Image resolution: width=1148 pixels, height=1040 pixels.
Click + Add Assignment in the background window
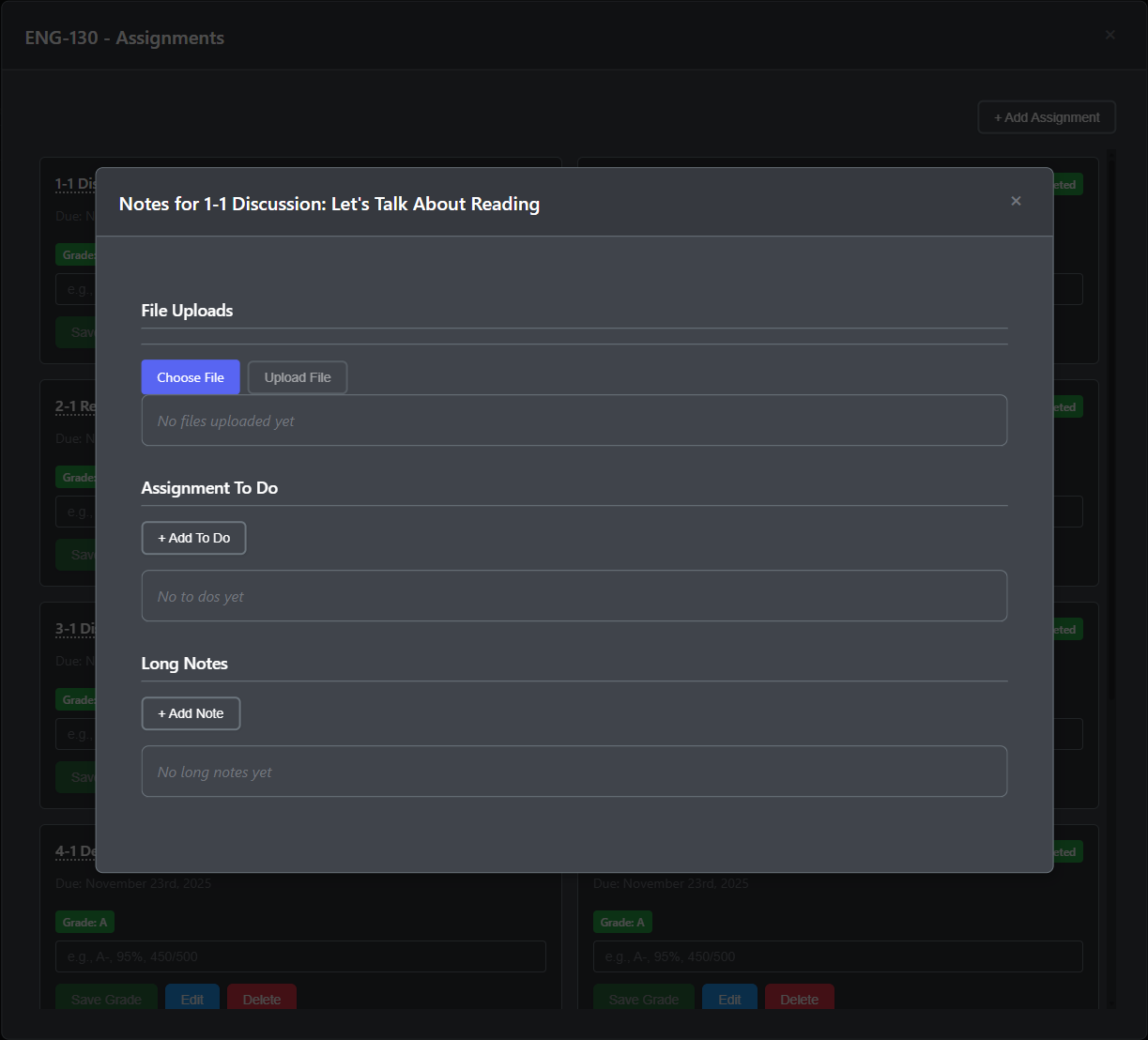1047,117
